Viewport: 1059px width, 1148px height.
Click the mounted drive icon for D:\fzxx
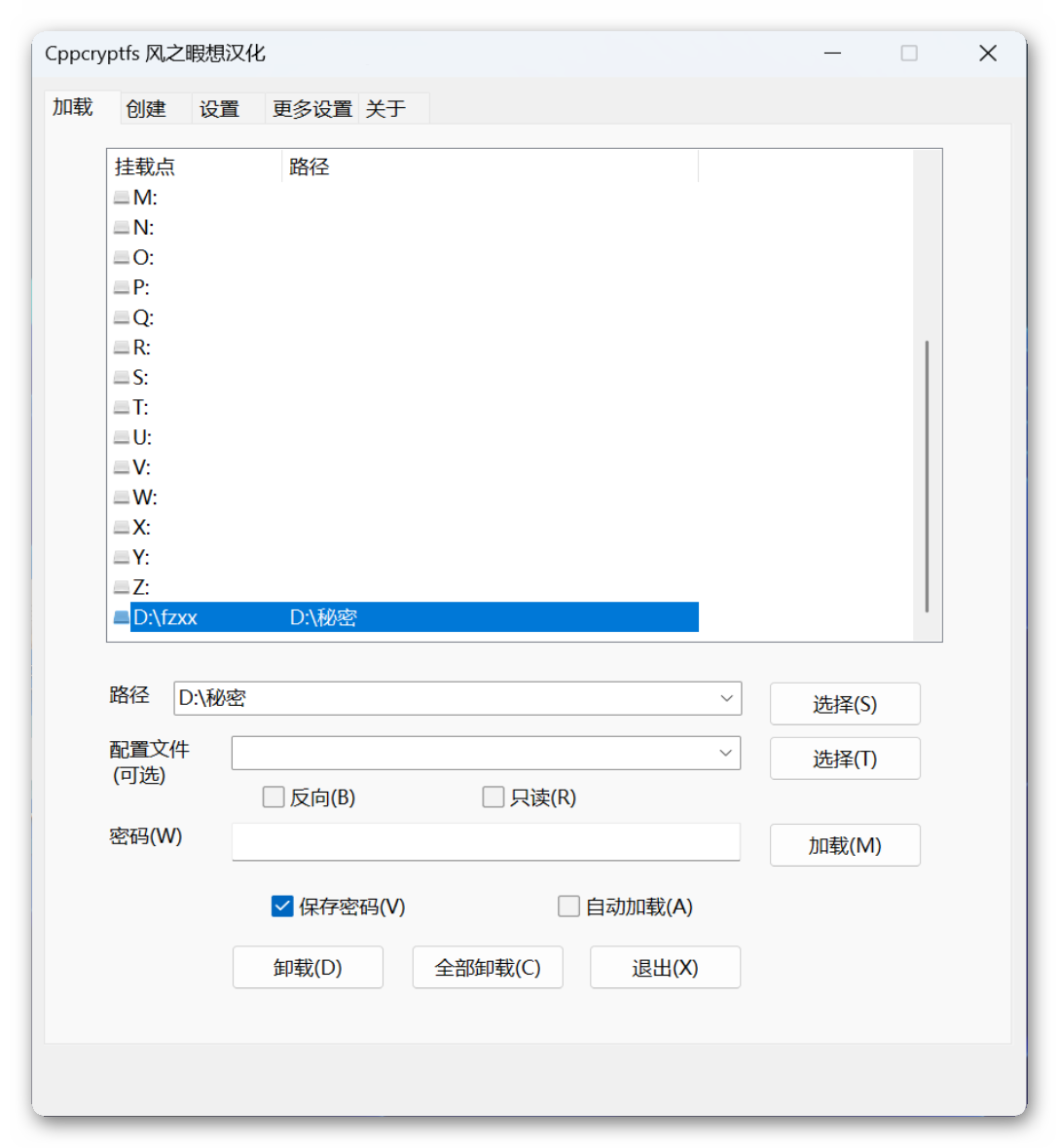tap(122, 618)
